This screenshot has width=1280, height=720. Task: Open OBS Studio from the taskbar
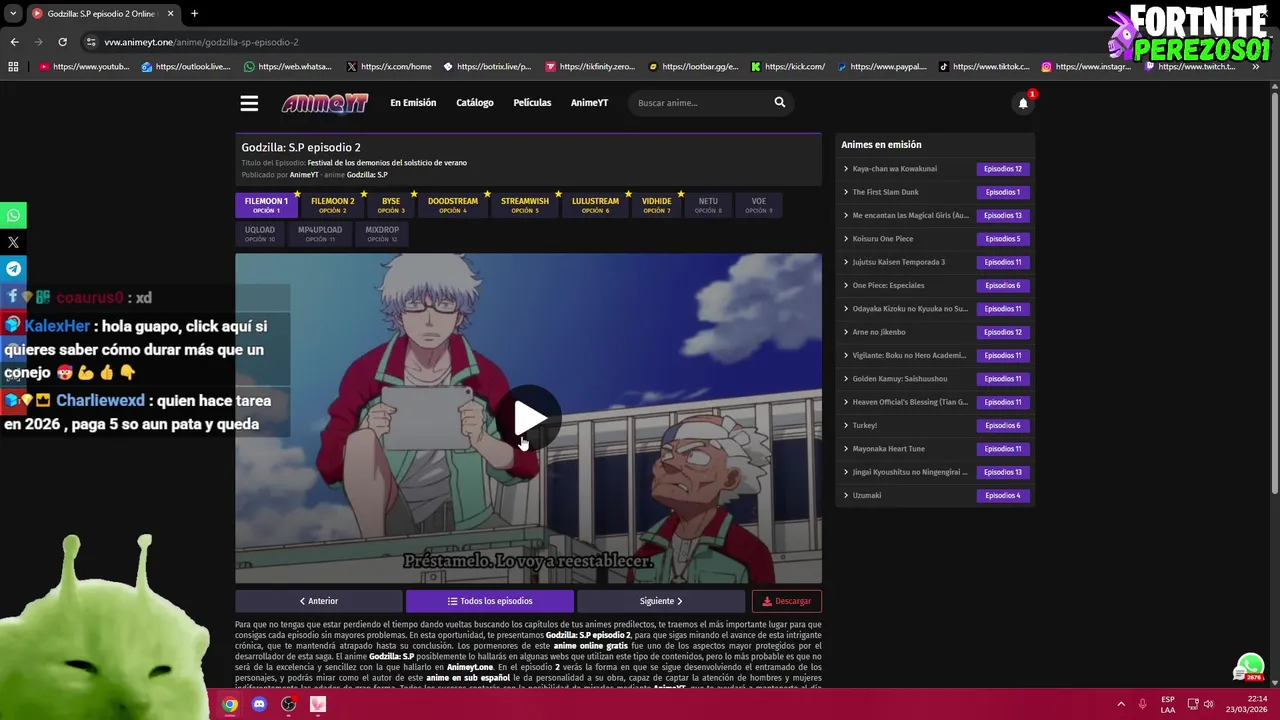tap(289, 704)
